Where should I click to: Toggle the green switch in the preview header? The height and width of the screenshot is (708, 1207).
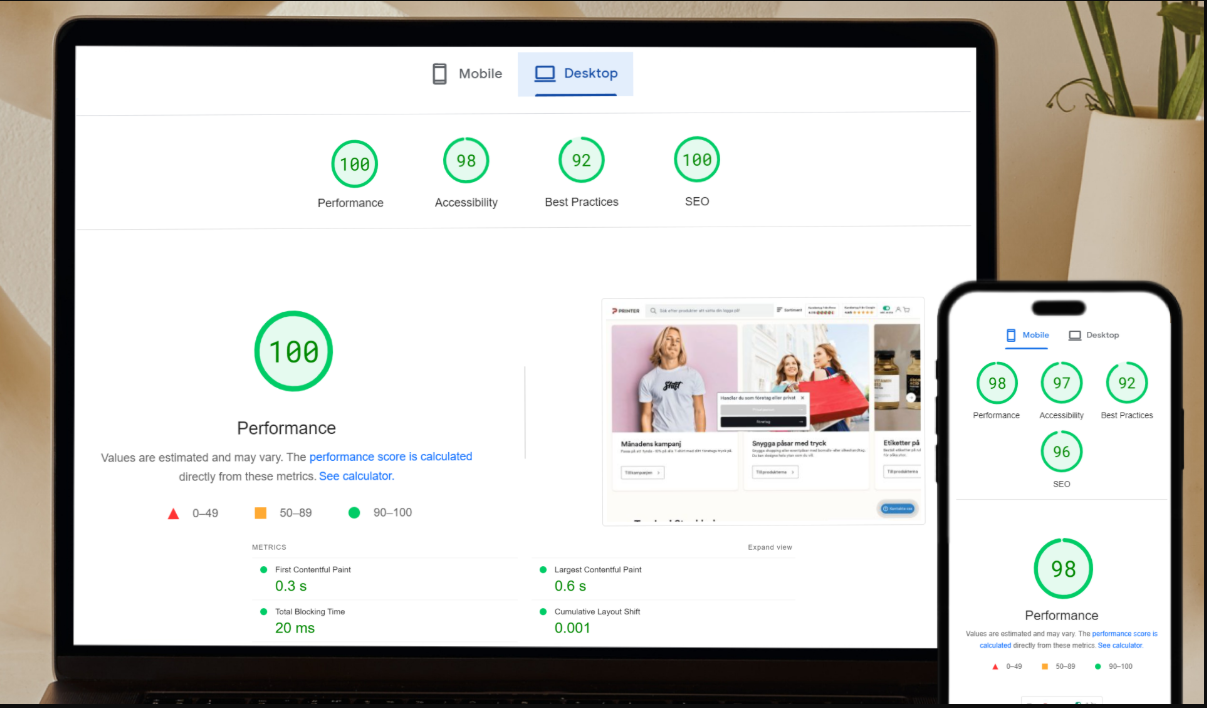[886, 309]
